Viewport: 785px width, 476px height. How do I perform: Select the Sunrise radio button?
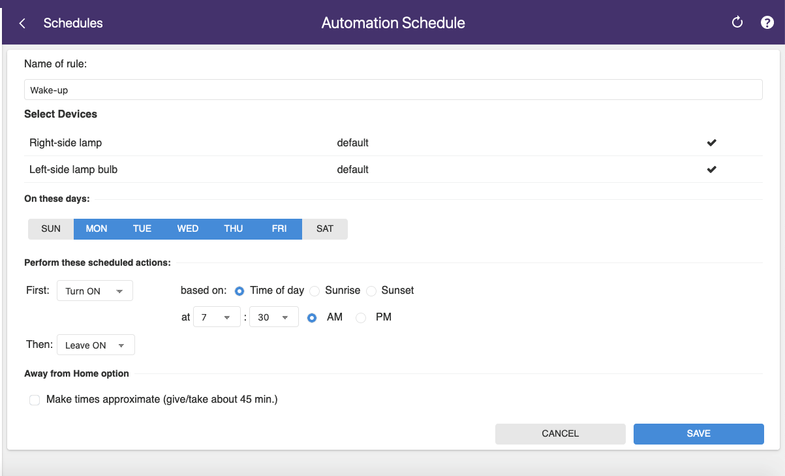click(315, 291)
